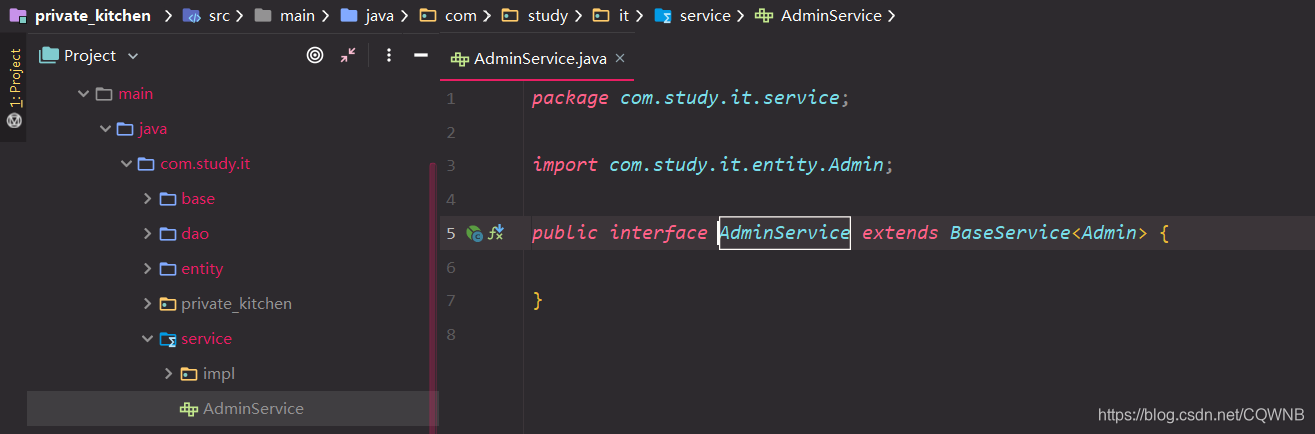Screen dimensions: 1315x434
Task: Expand the private_kitchen package
Action: tap(147, 304)
